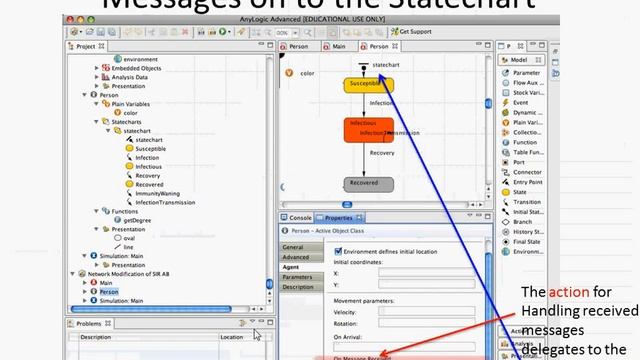Viewport: 640px width, 360px height.
Task: Select getDegree function in project tree
Action: [x=133, y=220]
